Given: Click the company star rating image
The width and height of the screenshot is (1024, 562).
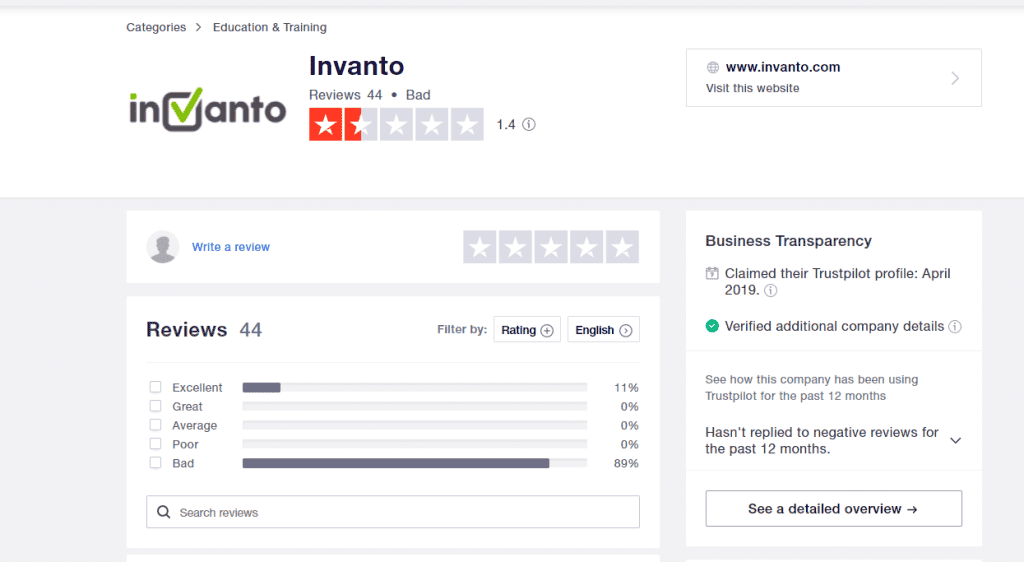Looking at the screenshot, I should (x=396, y=124).
